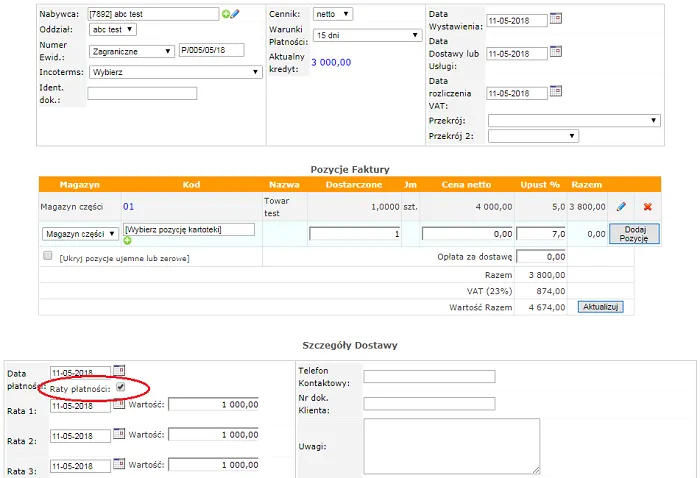Toggle the Raty płatności checkbox
Viewport: 700px width, 478px height.
click(121, 387)
